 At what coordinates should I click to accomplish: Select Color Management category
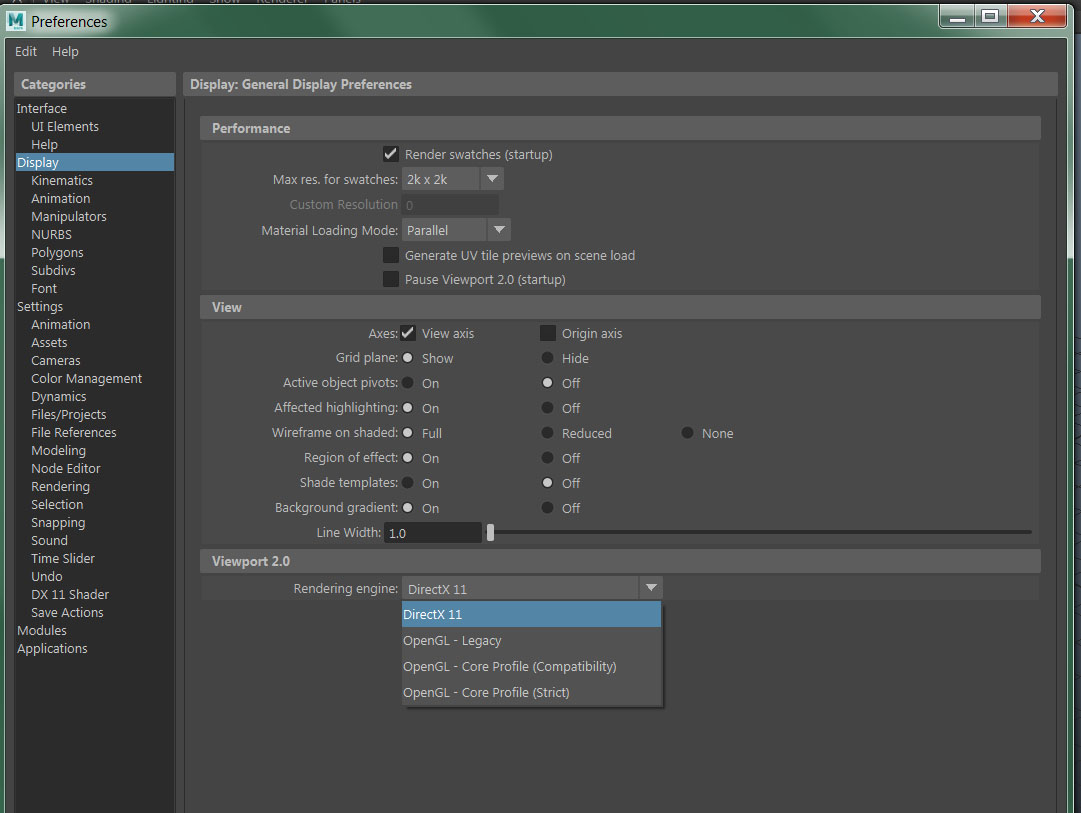click(86, 379)
